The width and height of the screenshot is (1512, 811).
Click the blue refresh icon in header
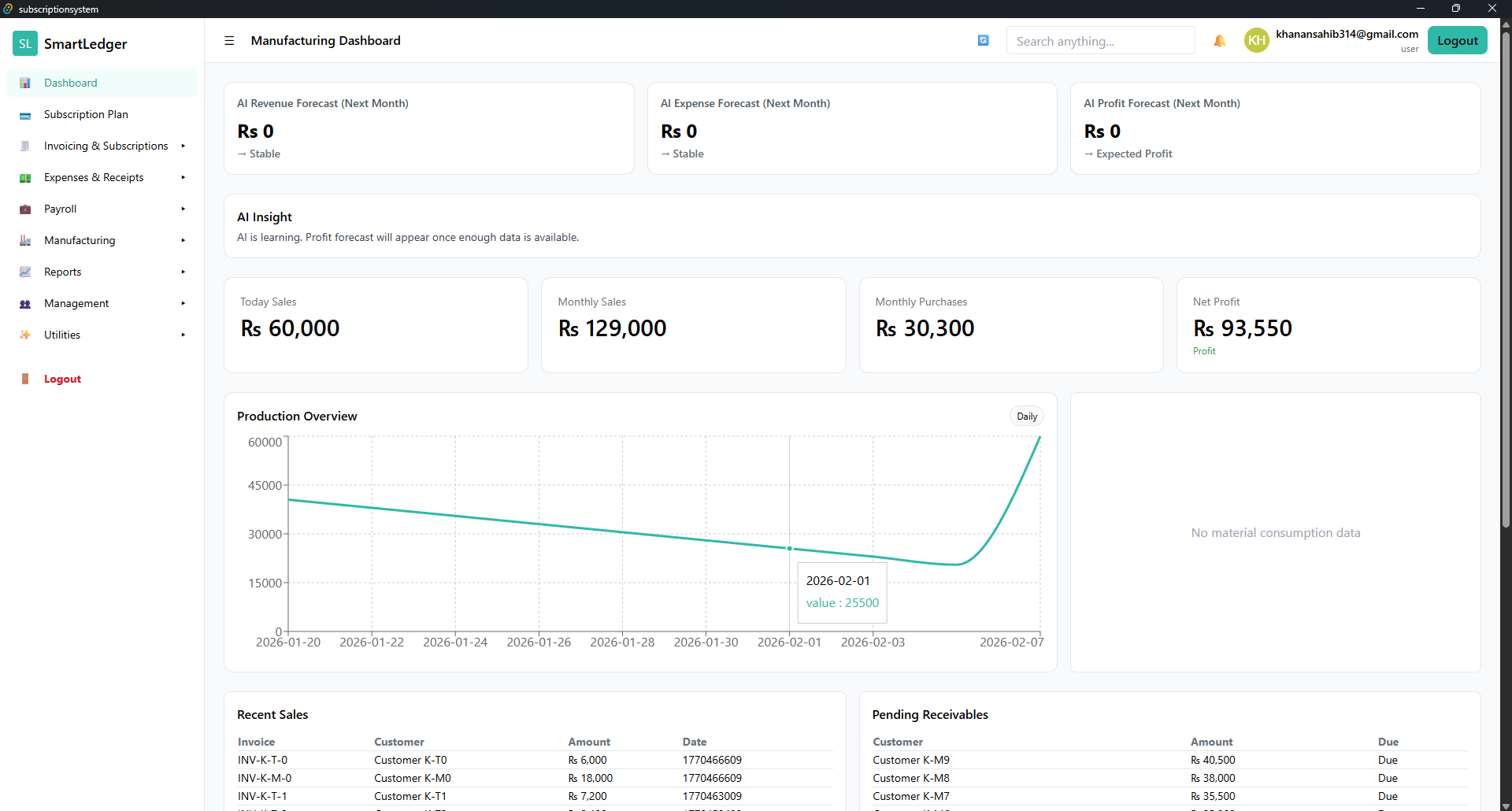[x=983, y=40]
